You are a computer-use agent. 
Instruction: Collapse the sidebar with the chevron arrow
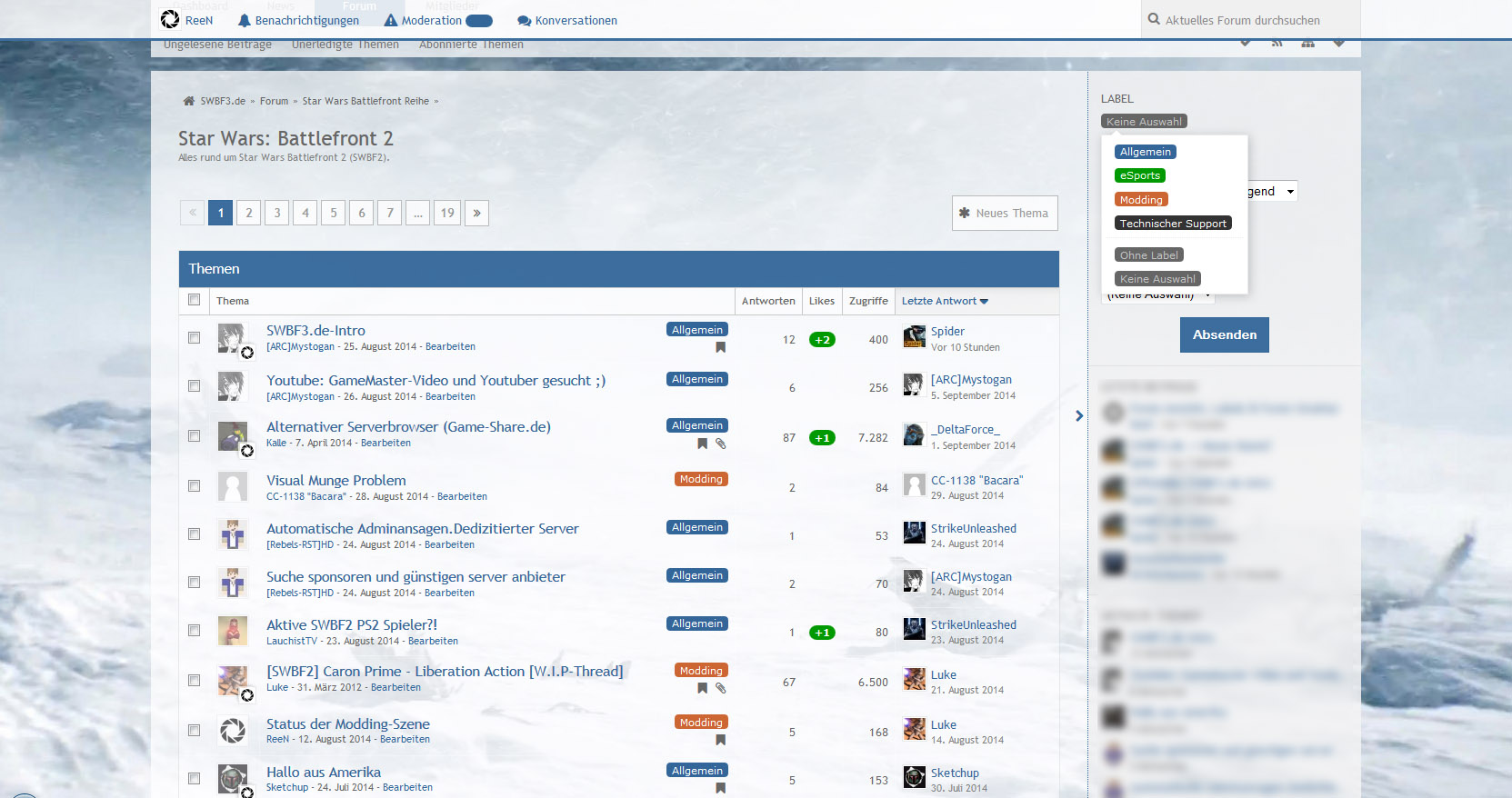coord(1079,416)
